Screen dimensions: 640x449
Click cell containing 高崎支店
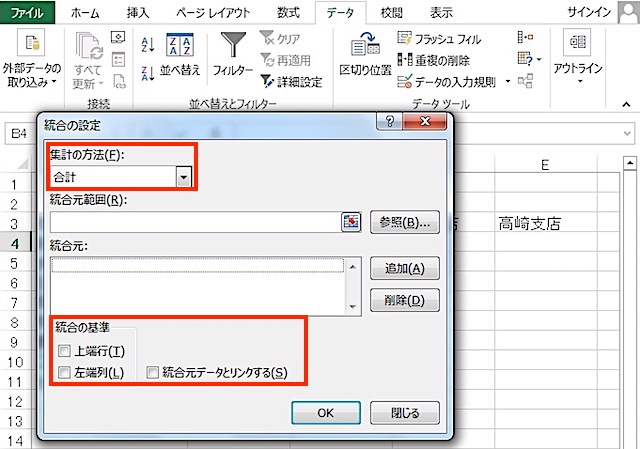(x=545, y=223)
